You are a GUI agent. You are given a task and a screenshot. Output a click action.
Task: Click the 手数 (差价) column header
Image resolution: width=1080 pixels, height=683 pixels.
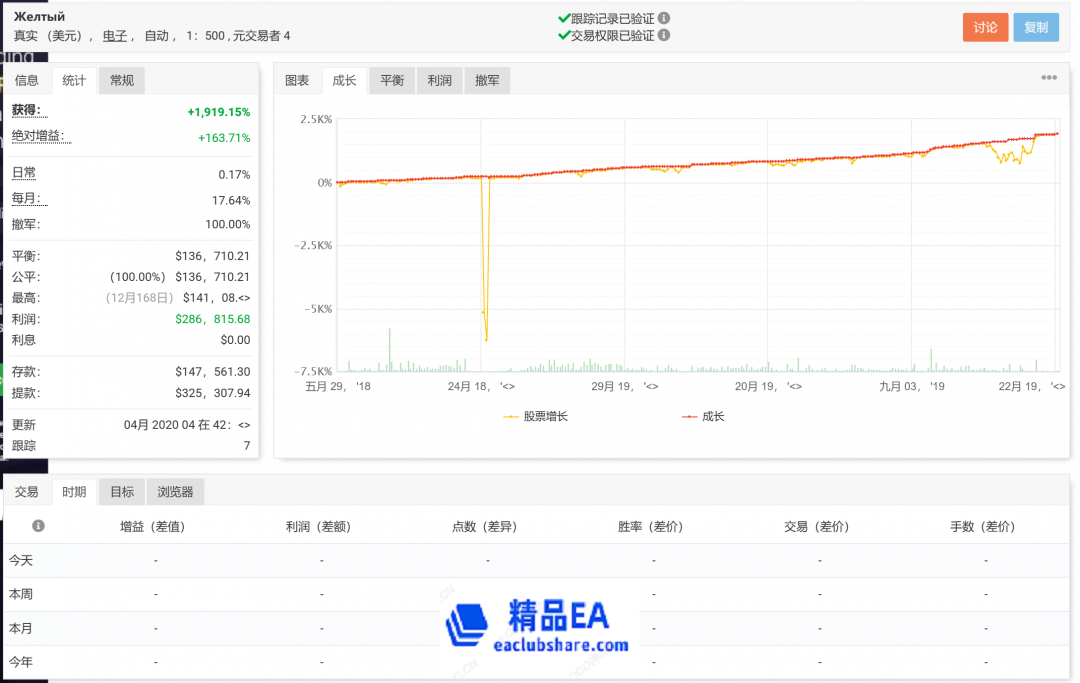click(983, 527)
